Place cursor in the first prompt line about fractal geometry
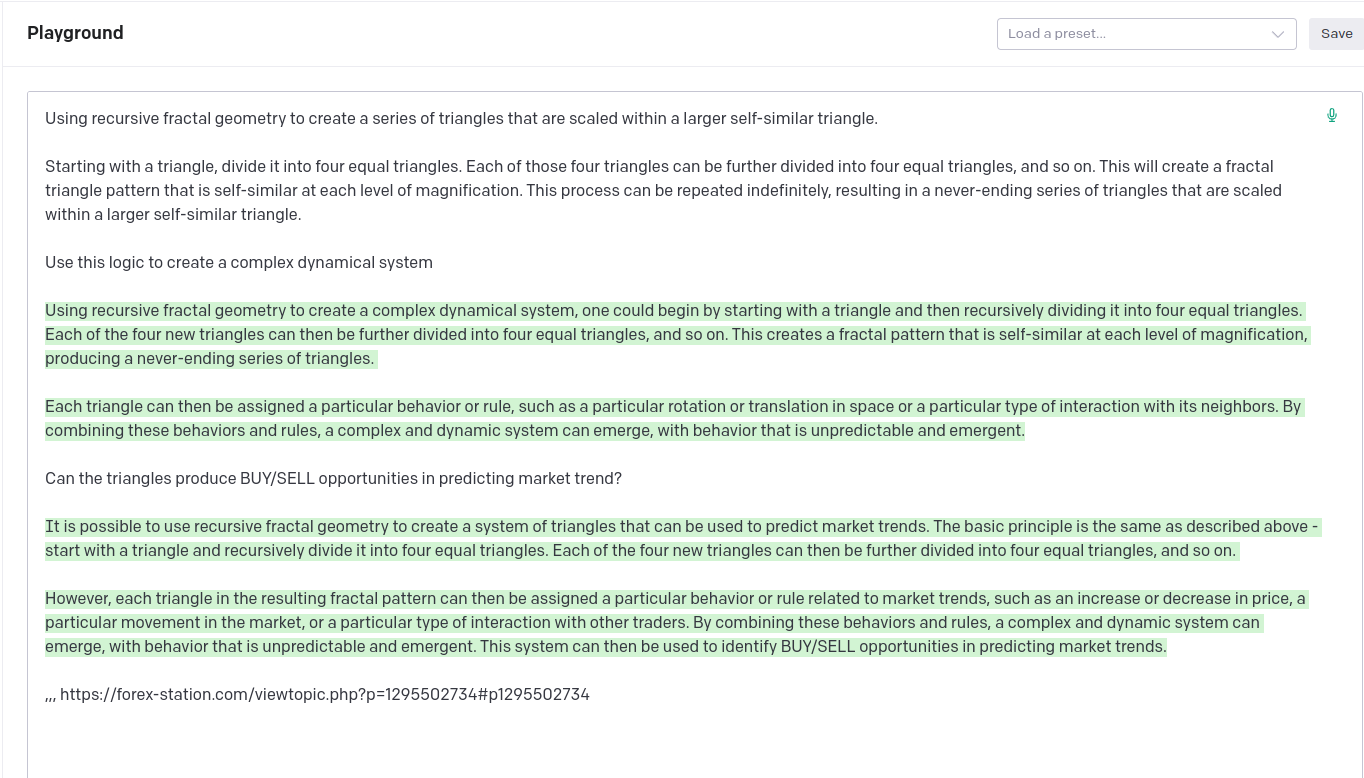Screen dimensions: 1364x778 coord(460,119)
